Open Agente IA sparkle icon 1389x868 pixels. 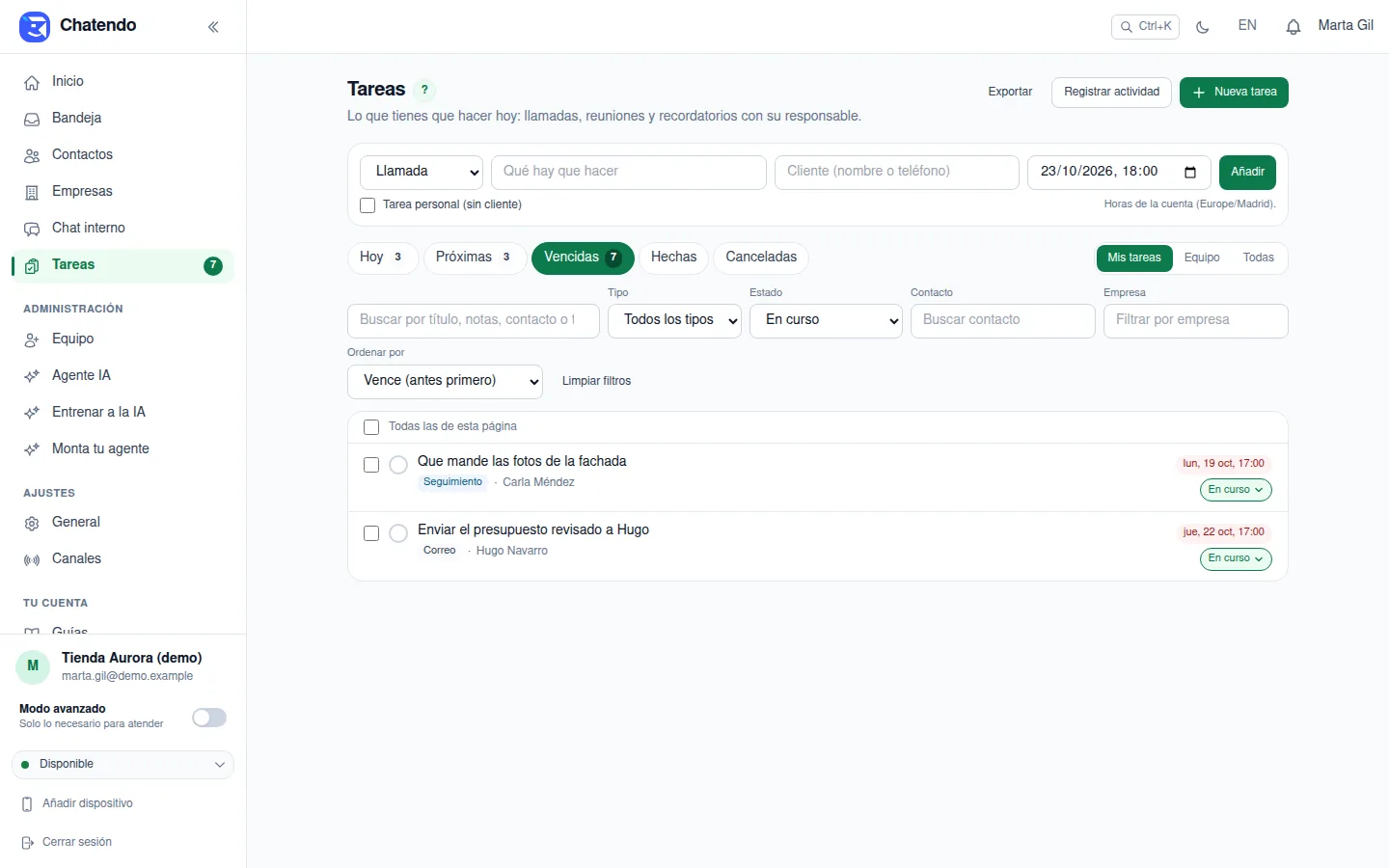32,376
